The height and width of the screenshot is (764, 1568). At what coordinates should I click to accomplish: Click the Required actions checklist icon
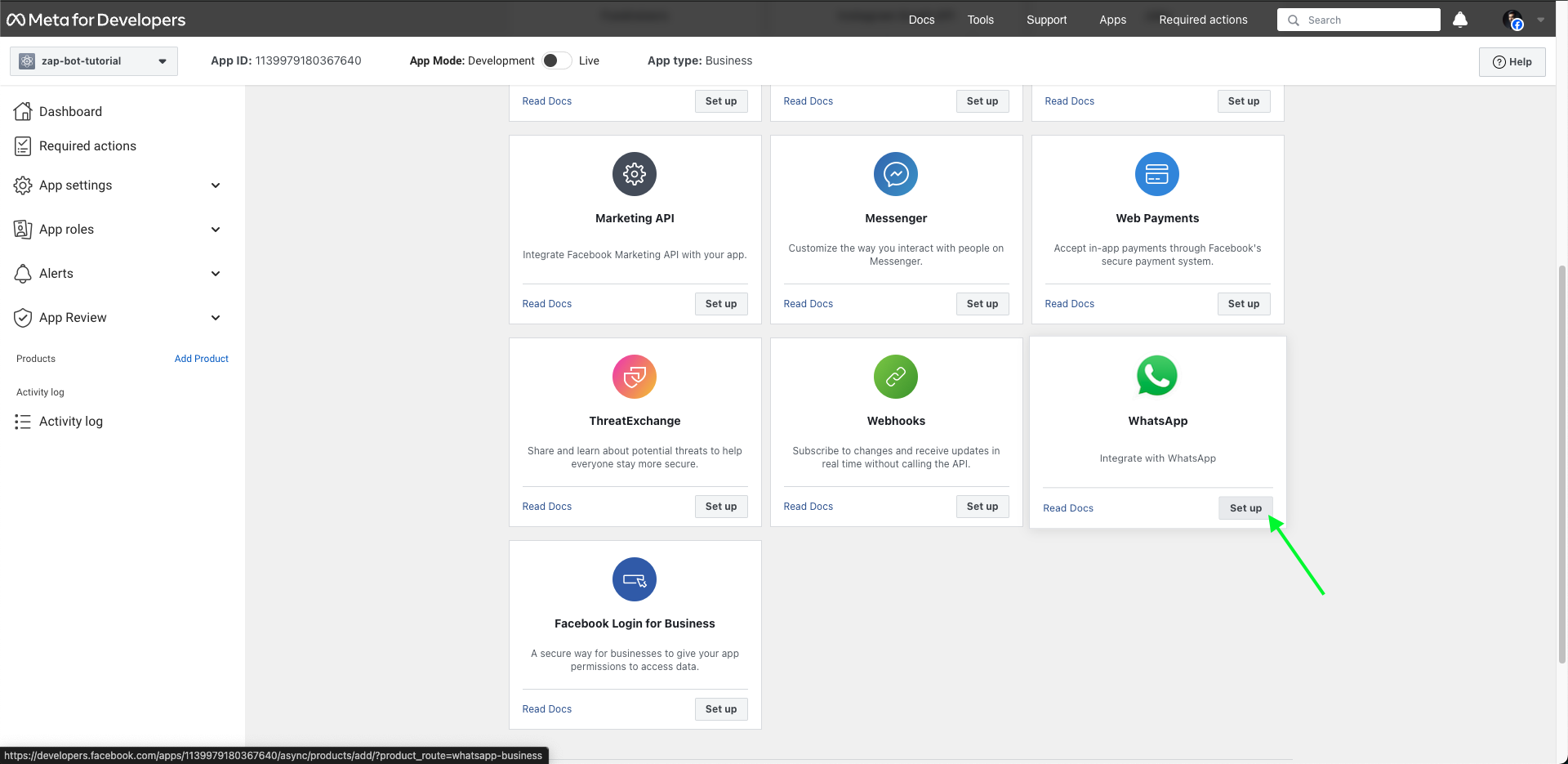click(23, 145)
